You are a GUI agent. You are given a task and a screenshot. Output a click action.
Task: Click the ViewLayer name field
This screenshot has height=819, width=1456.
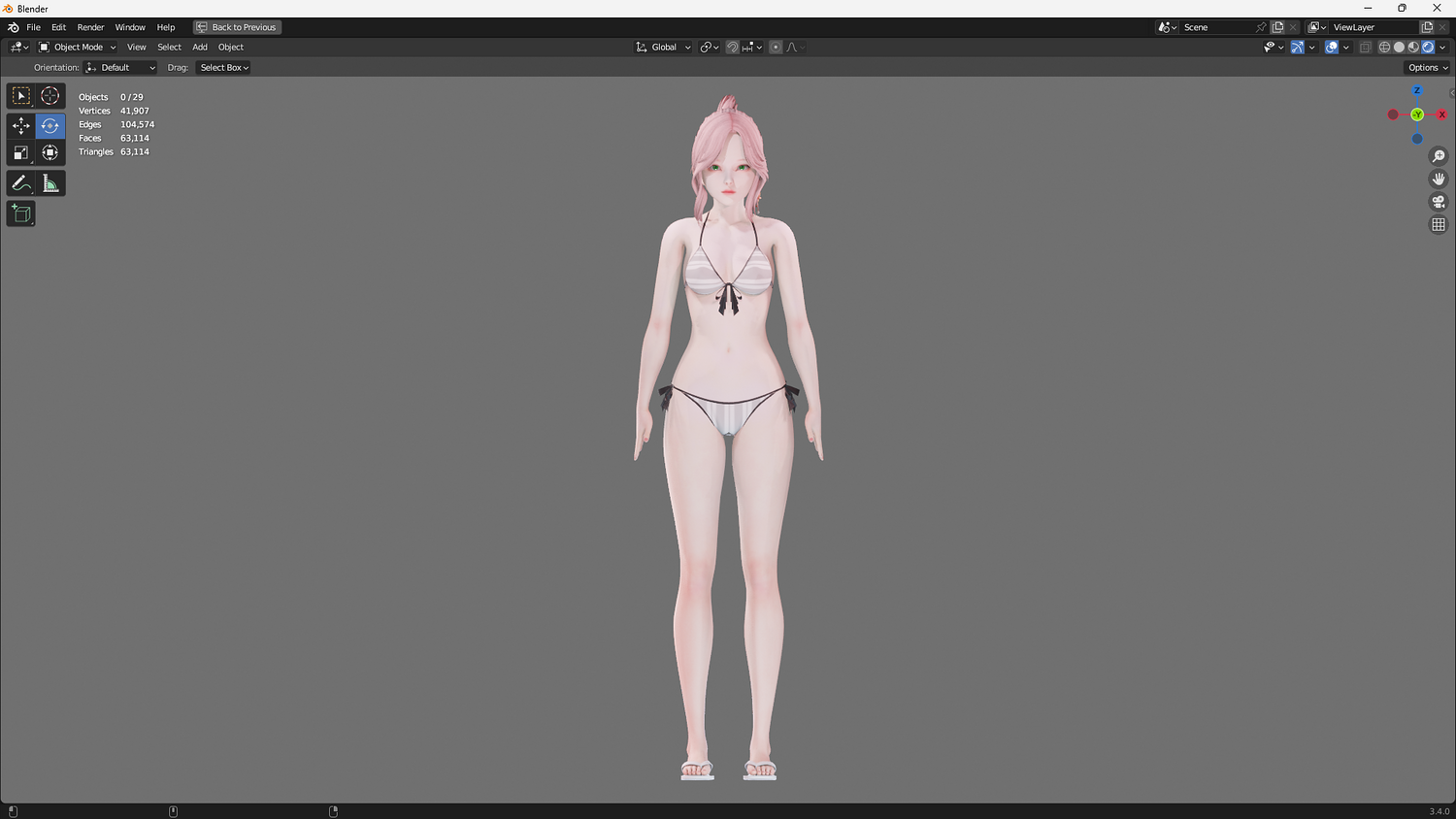coord(1373,27)
